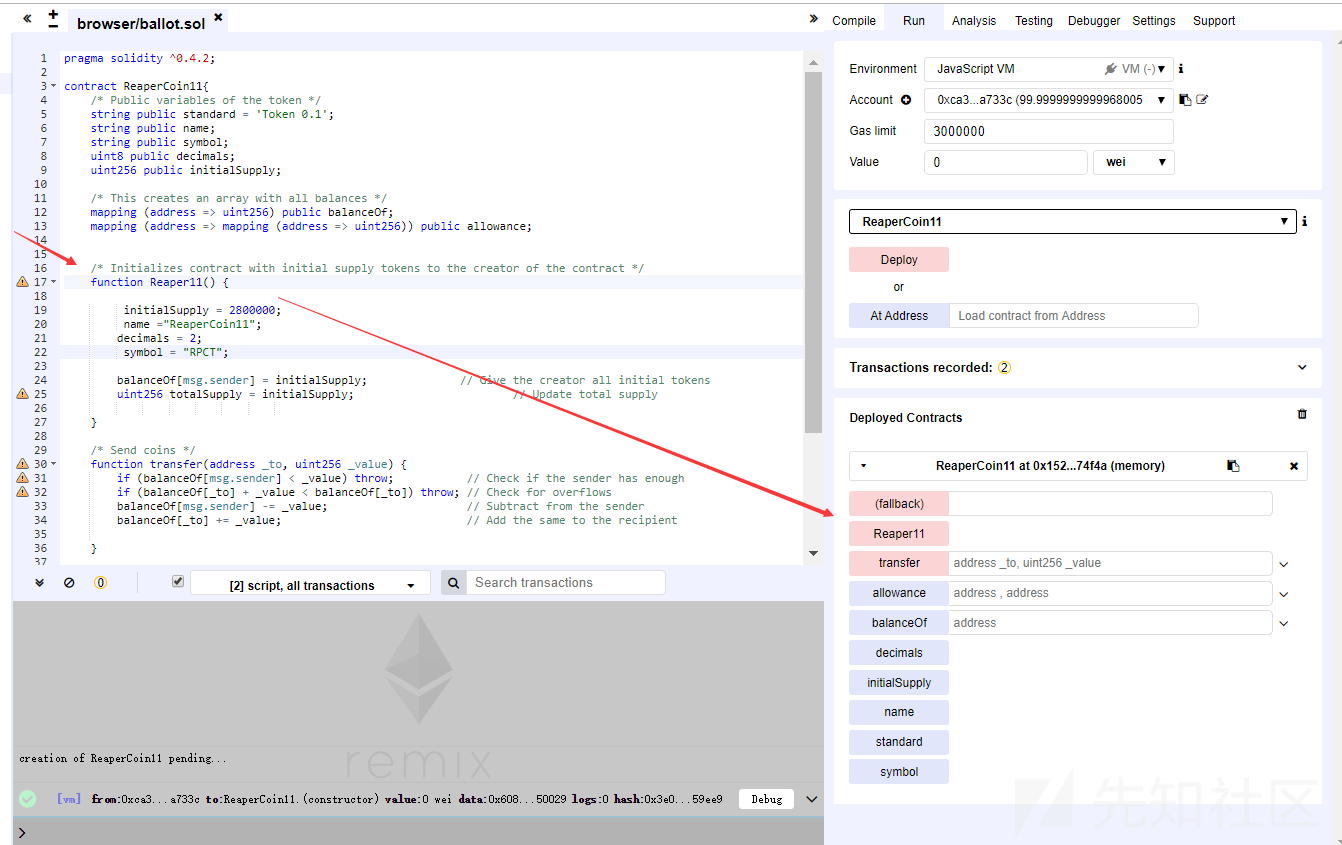Open the script, all transactions filter dropdown
This screenshot has height=845, width=1342.
(x=310, y=585)
